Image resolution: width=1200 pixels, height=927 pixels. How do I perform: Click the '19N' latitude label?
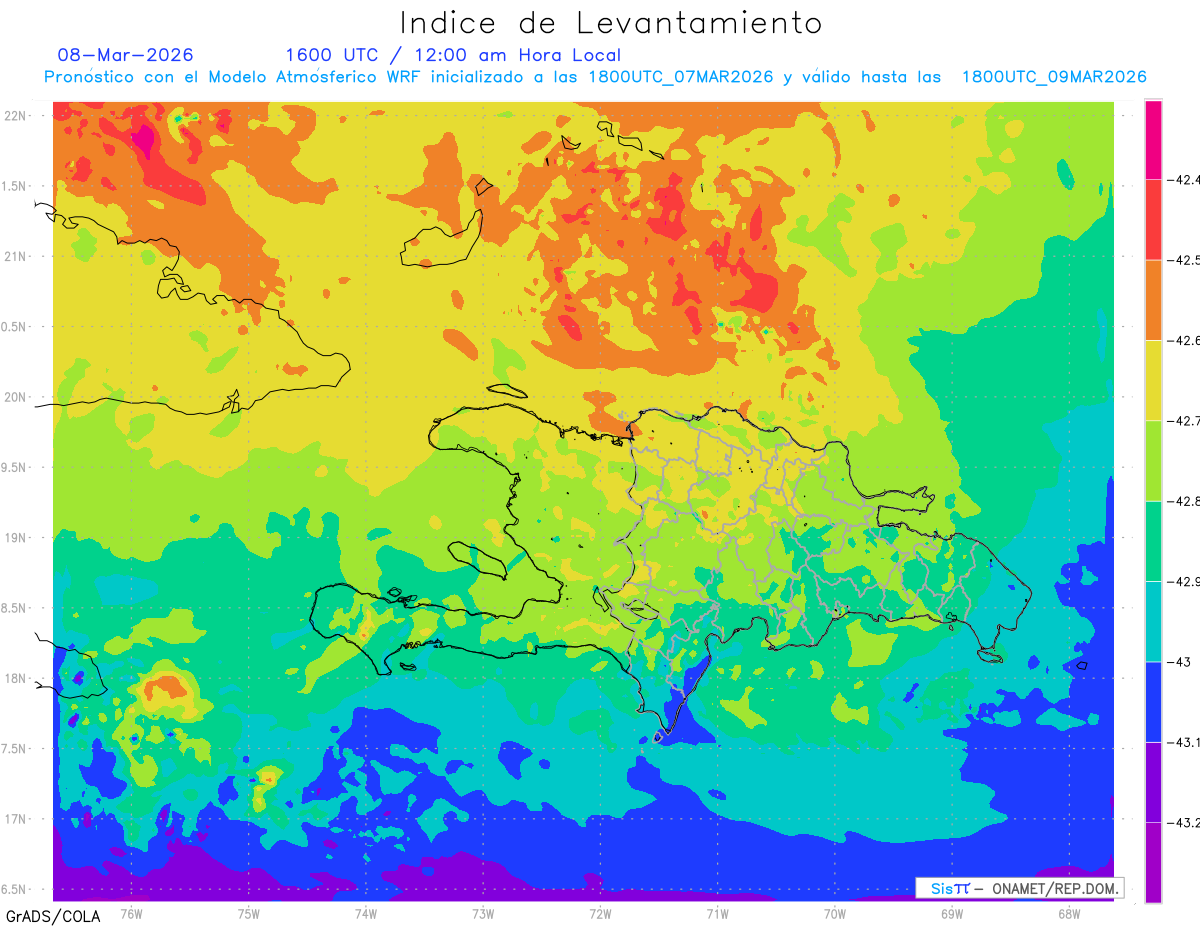tap(17, 538)
